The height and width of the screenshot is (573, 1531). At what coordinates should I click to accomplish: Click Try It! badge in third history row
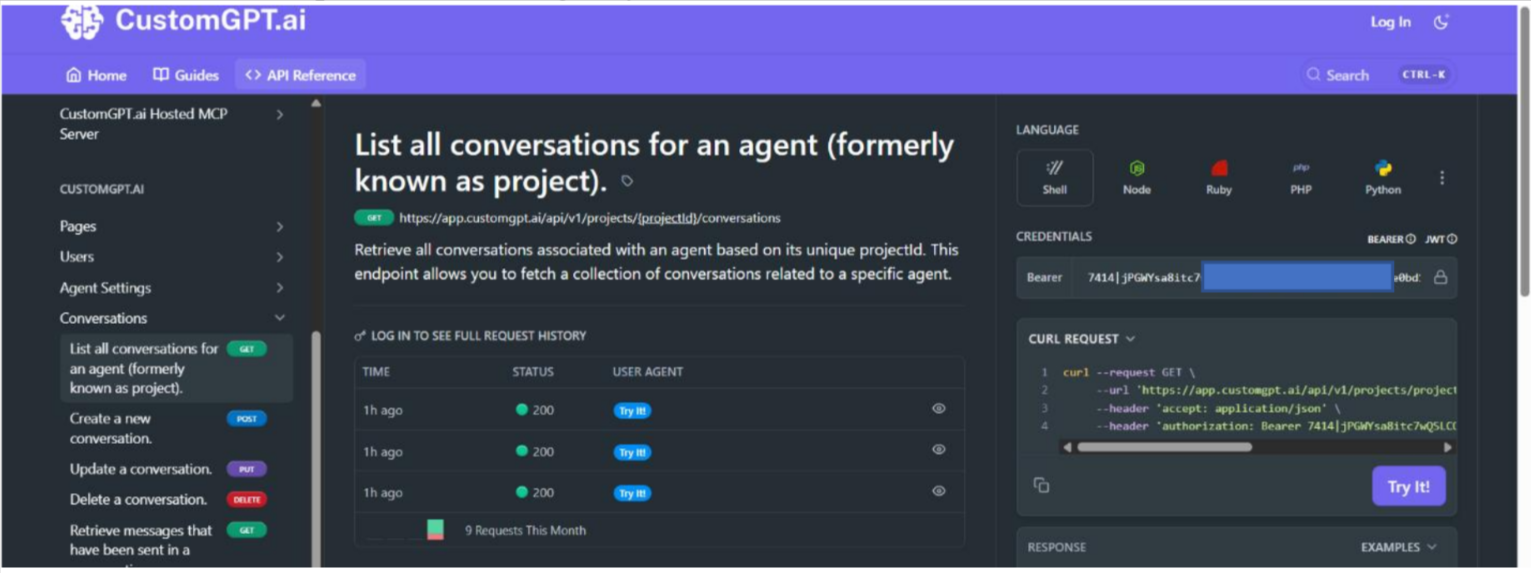632,493
